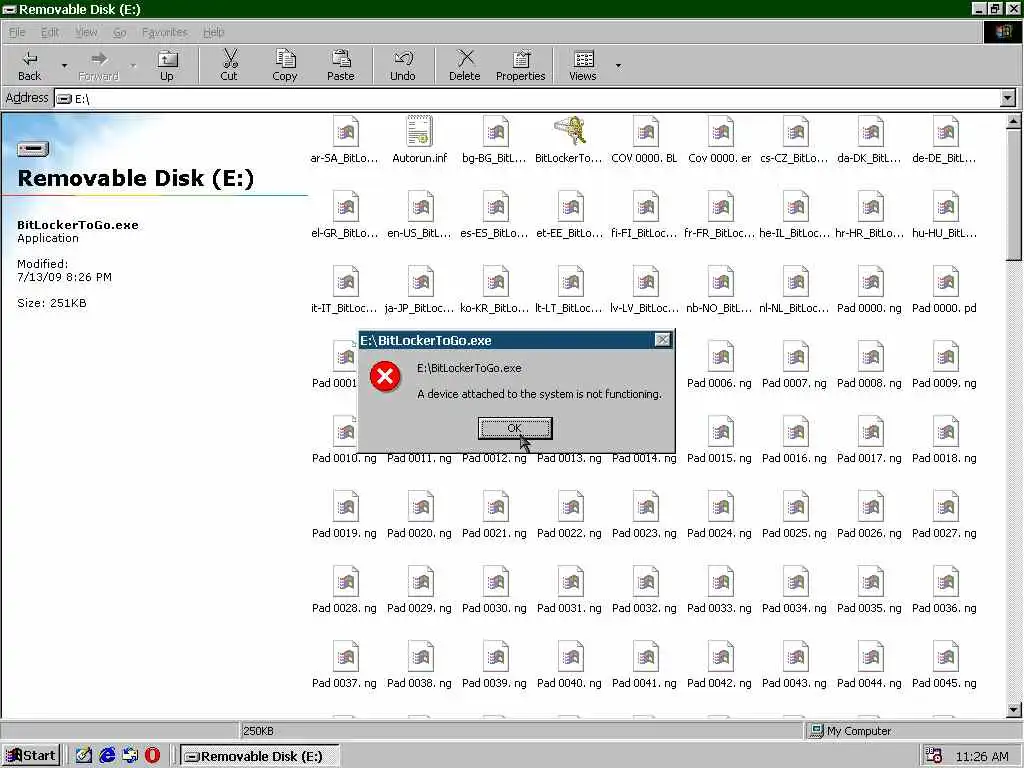Screen dimensions: 1024x768
Task: Open the Start menu
Action: click(31, 756)
